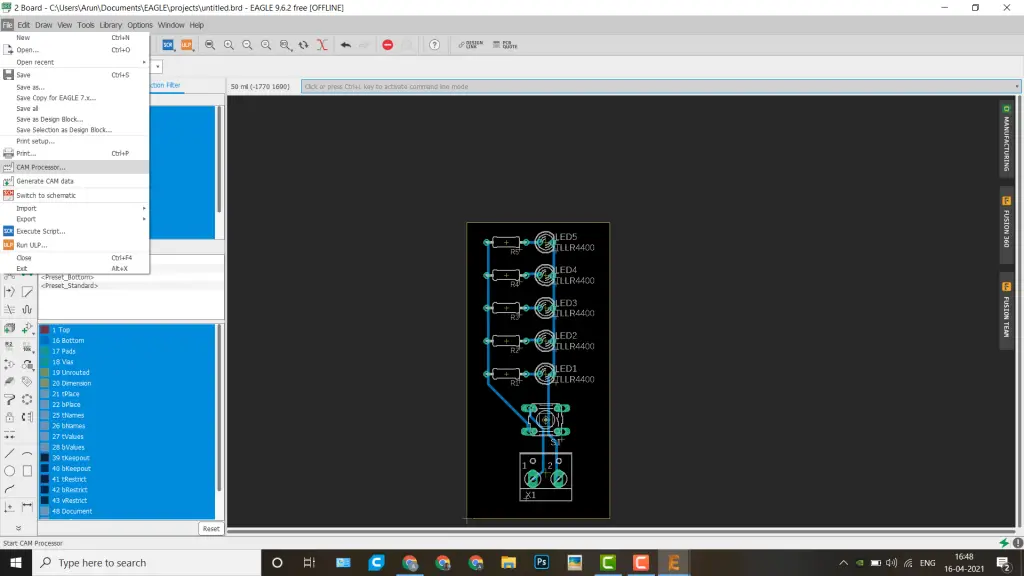Click the ULP run toolbar icon

(187, 45)
